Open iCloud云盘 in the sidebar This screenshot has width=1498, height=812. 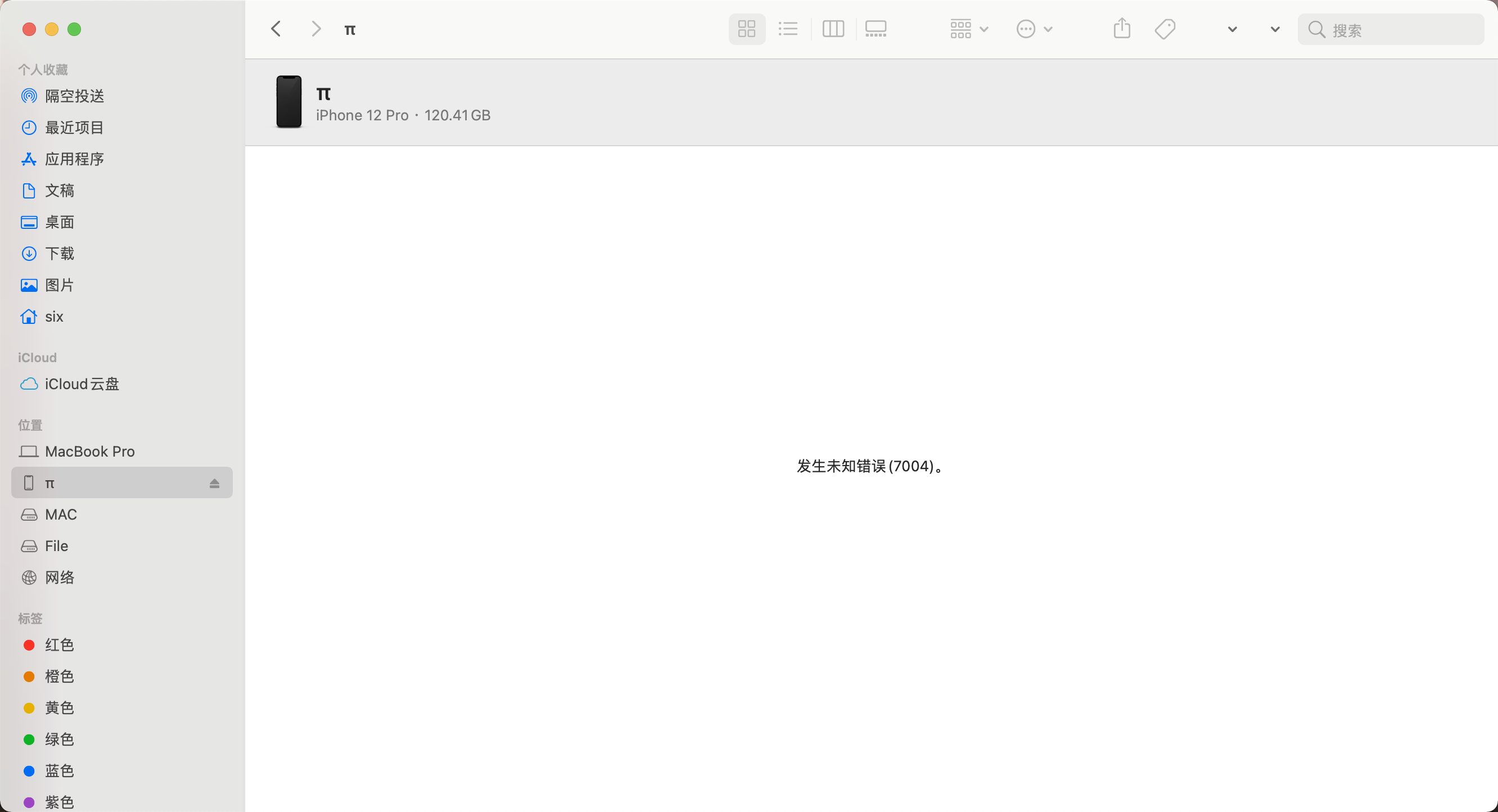82,384
